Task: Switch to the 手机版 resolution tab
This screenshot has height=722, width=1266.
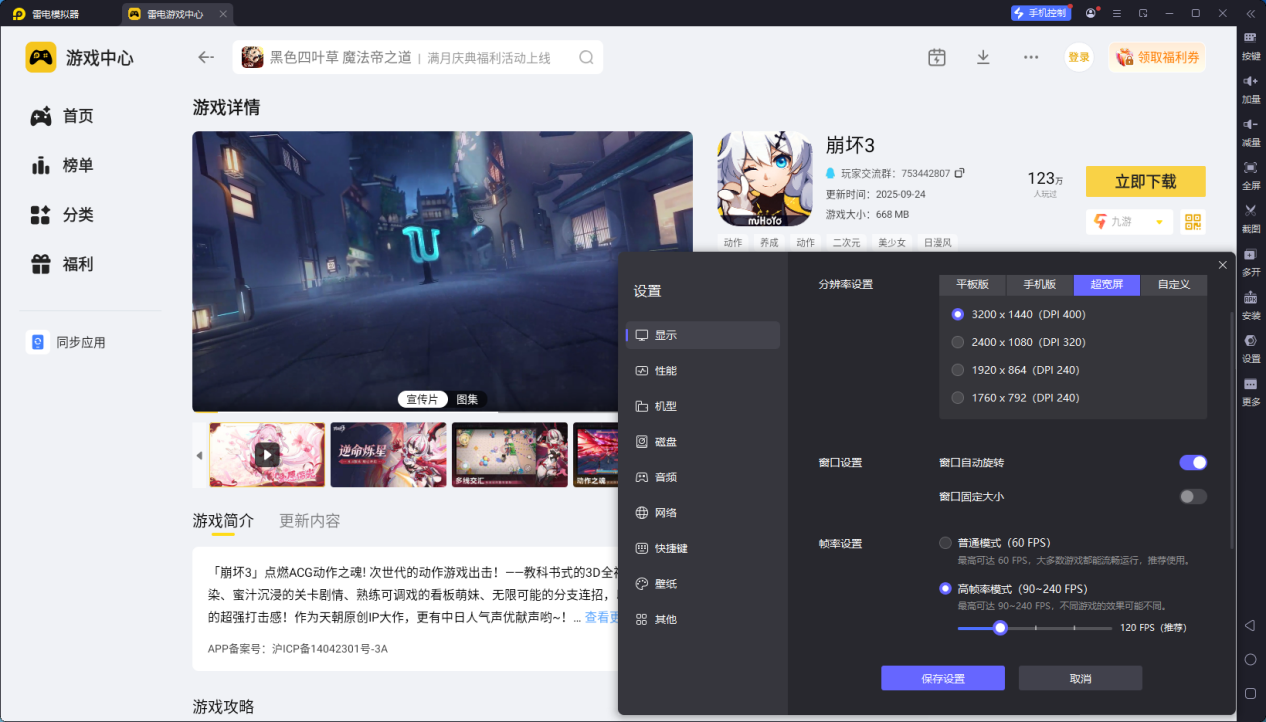Action: [x=1039, y=284]
